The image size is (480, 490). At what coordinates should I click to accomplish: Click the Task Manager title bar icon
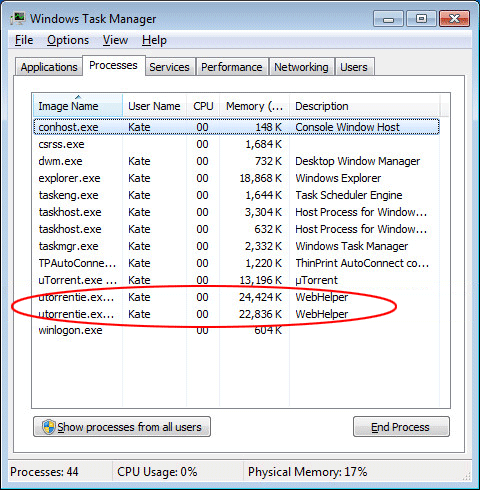click(x=18, y=19)
